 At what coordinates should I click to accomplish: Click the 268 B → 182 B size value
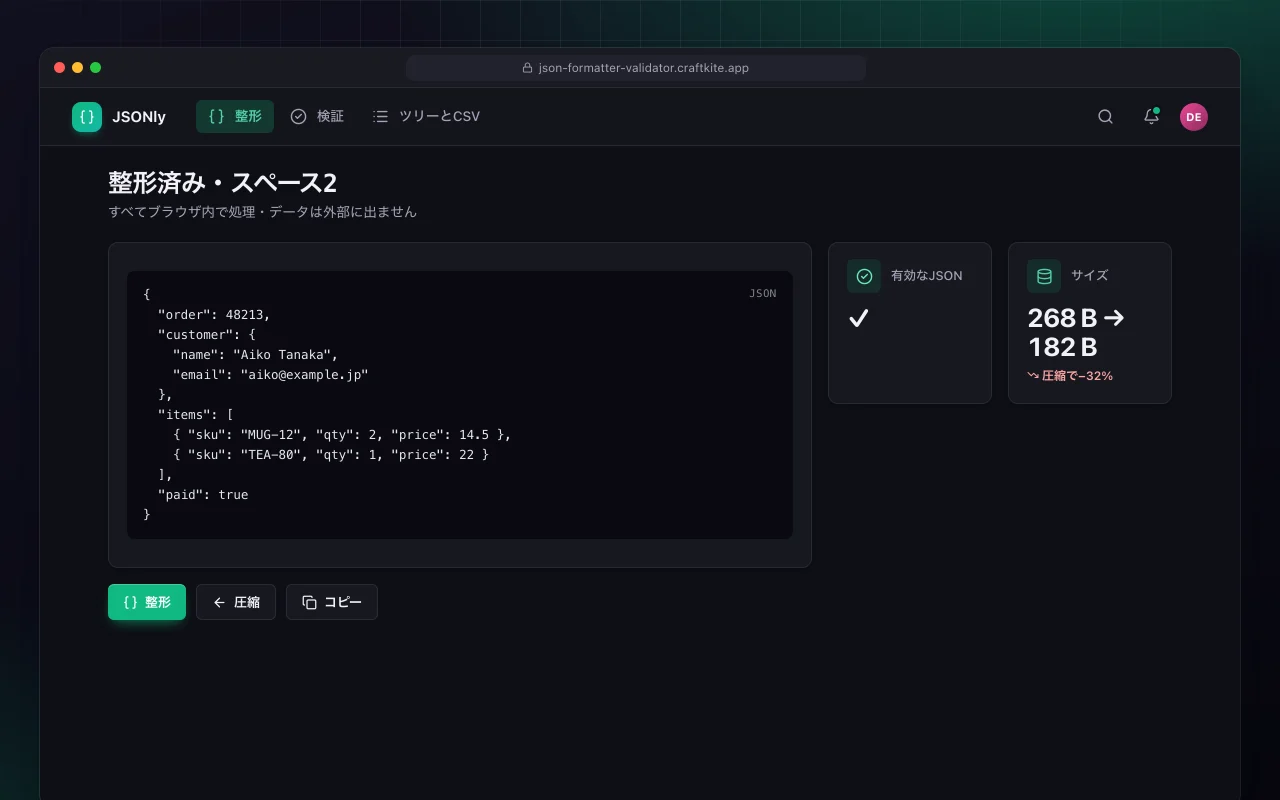1076,332
